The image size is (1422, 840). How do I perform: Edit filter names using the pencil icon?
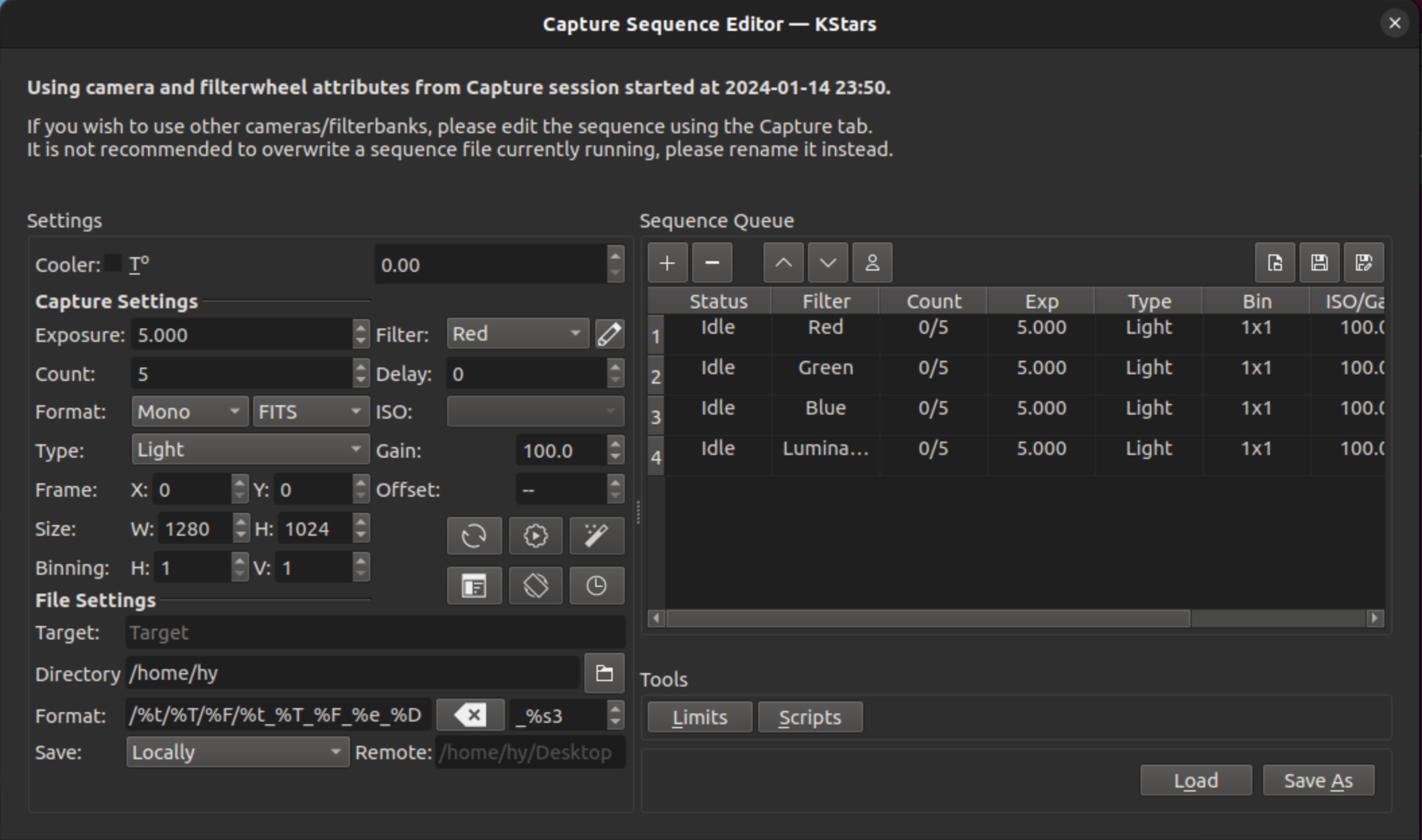tap(609, 334)
